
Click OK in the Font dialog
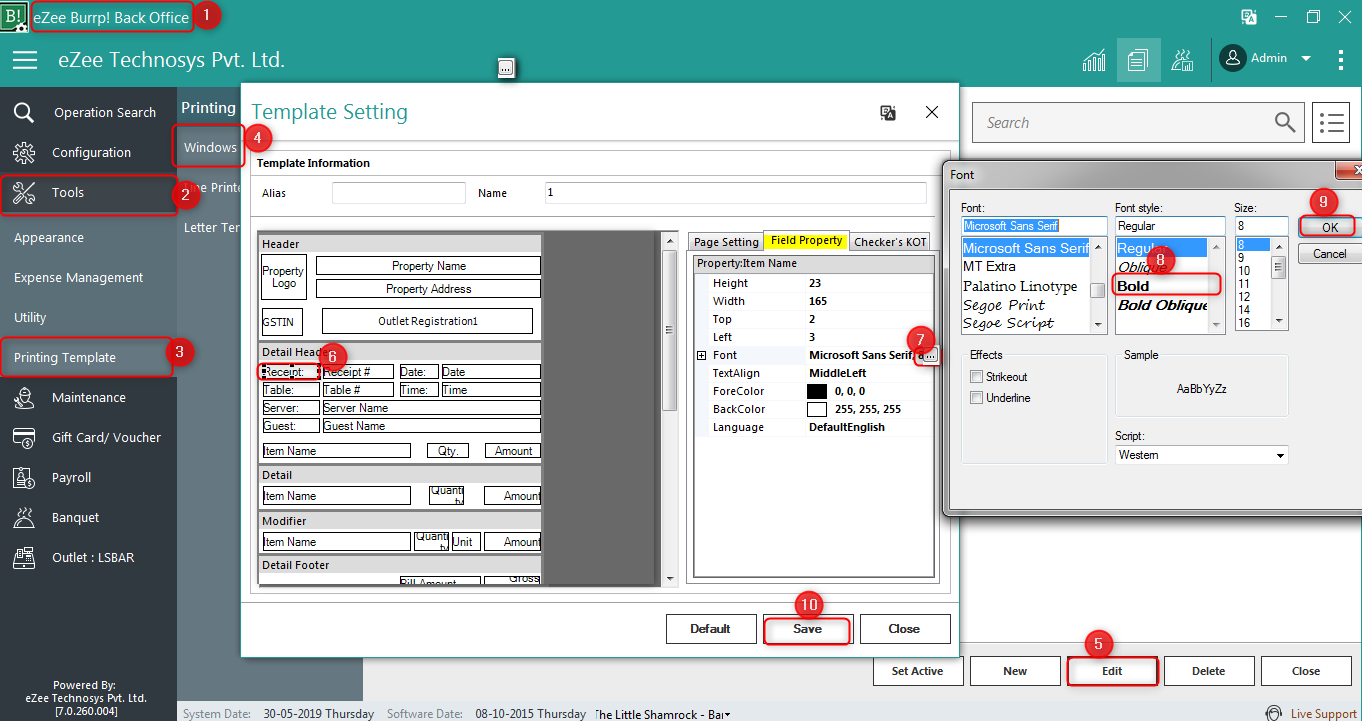pyautogui.click(x=1329, y=227)
